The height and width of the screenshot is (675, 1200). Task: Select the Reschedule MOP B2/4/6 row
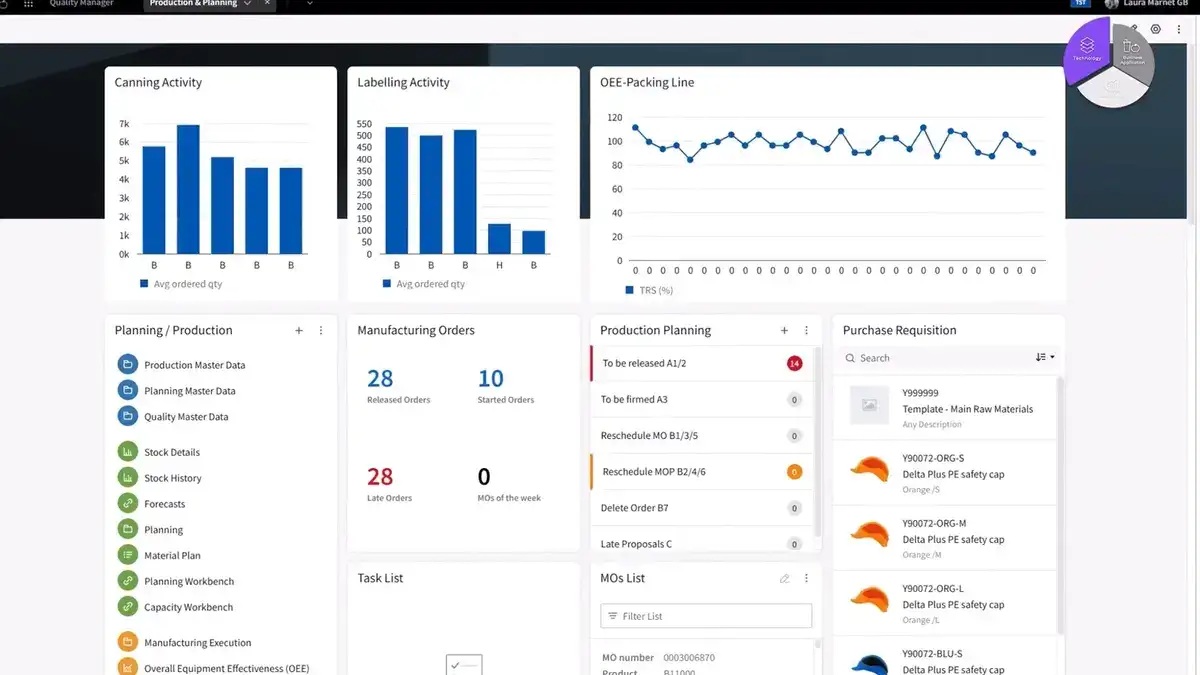[x=702, y=471]
